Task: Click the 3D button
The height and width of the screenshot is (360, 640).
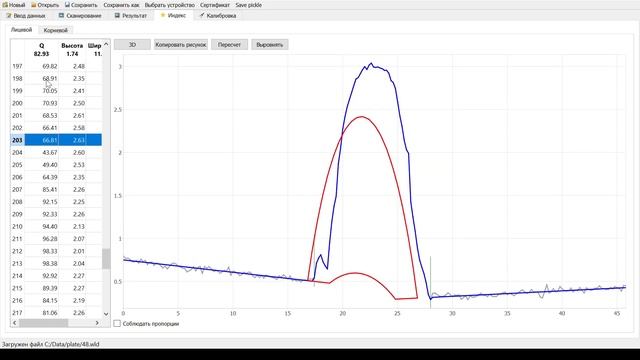Action: [132, 44]
